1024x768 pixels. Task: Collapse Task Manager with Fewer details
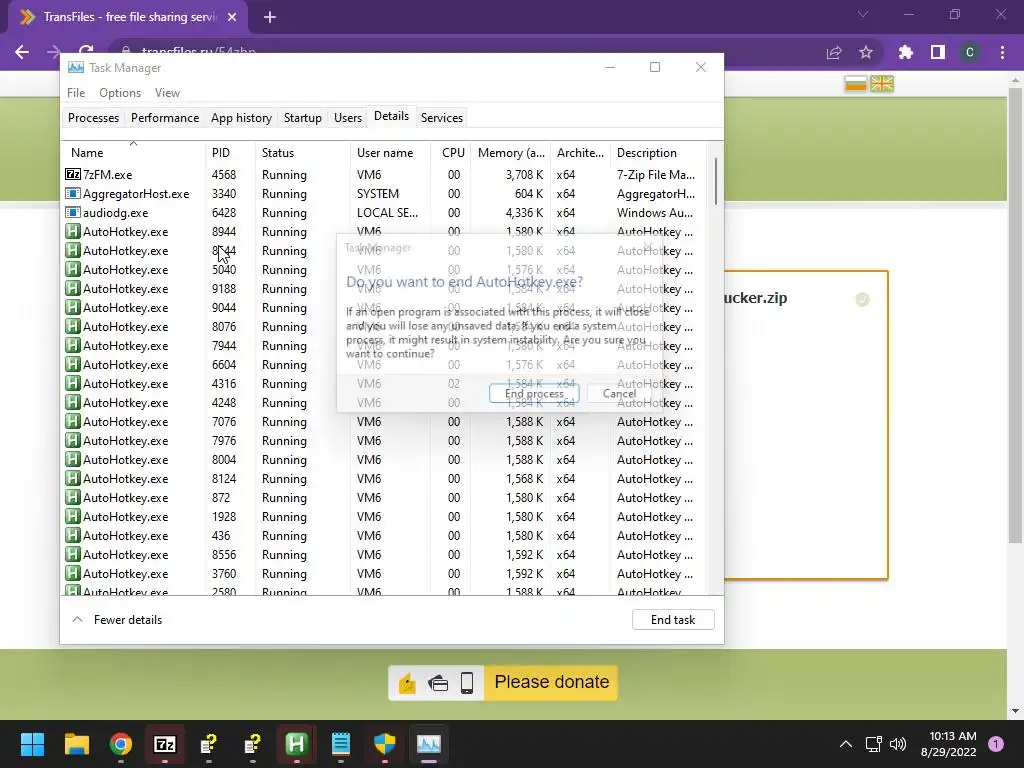coord(117,620)
